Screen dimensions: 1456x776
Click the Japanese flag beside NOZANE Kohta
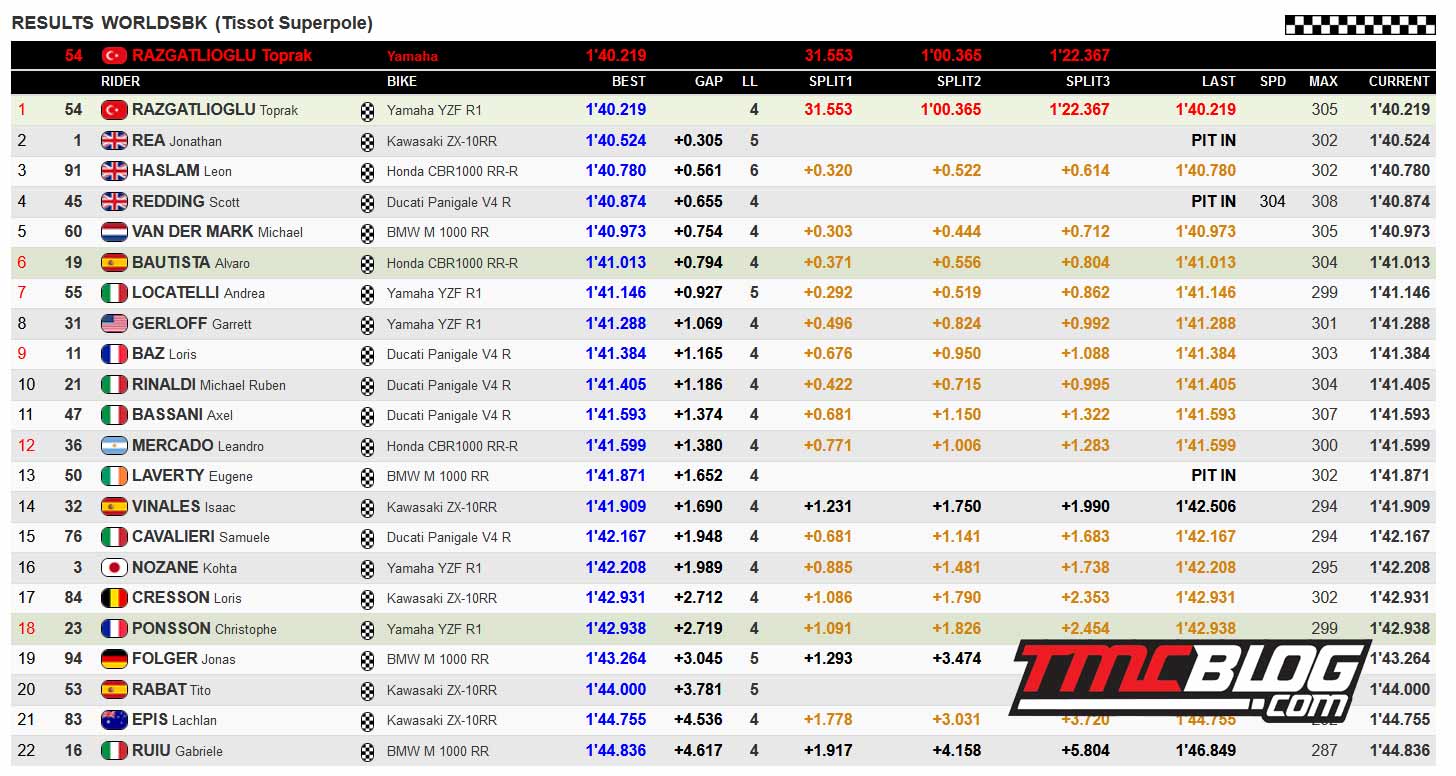114,568
